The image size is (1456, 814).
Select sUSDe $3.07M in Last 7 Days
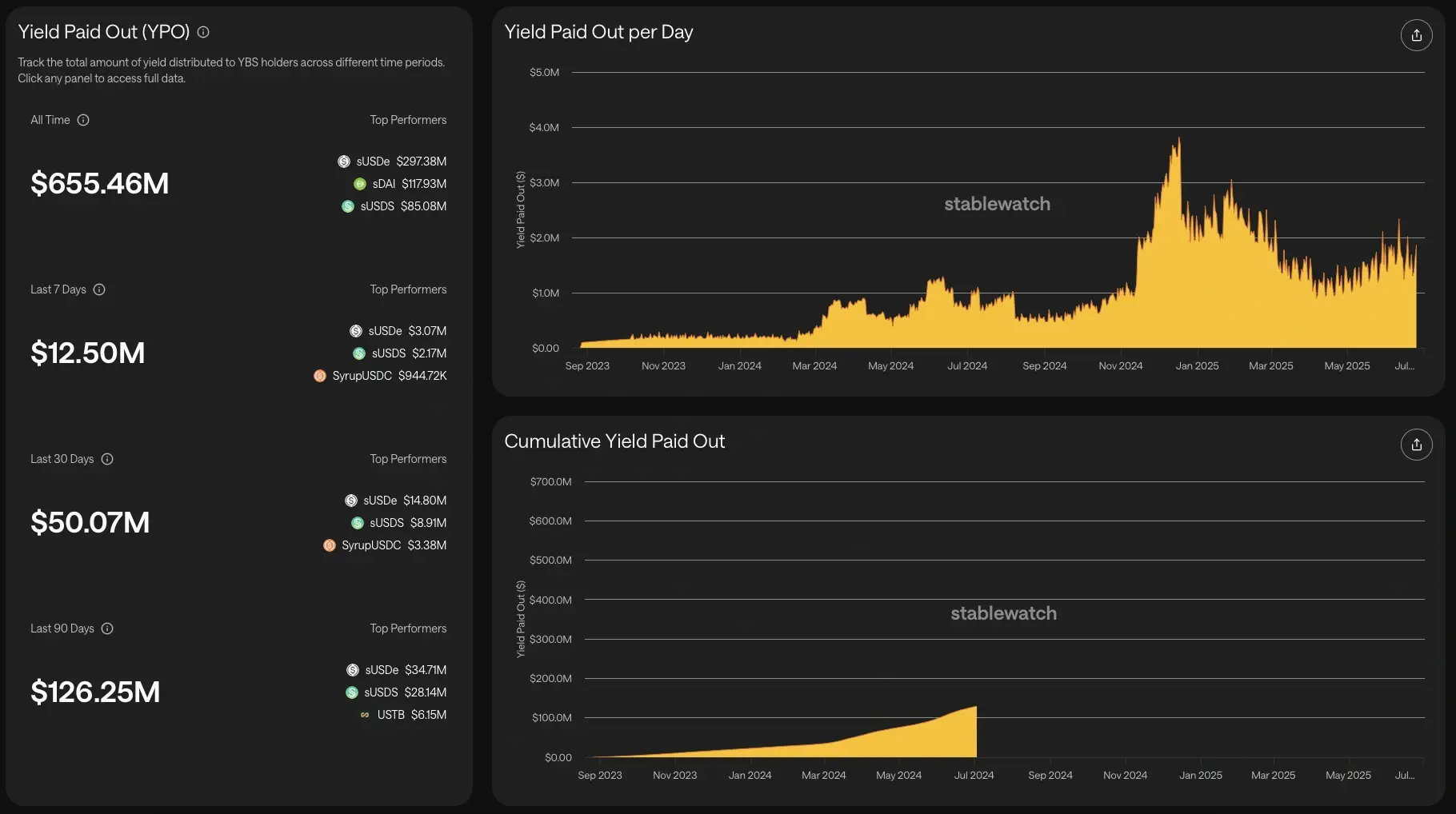pyautogui.click(x=398, y=331)
